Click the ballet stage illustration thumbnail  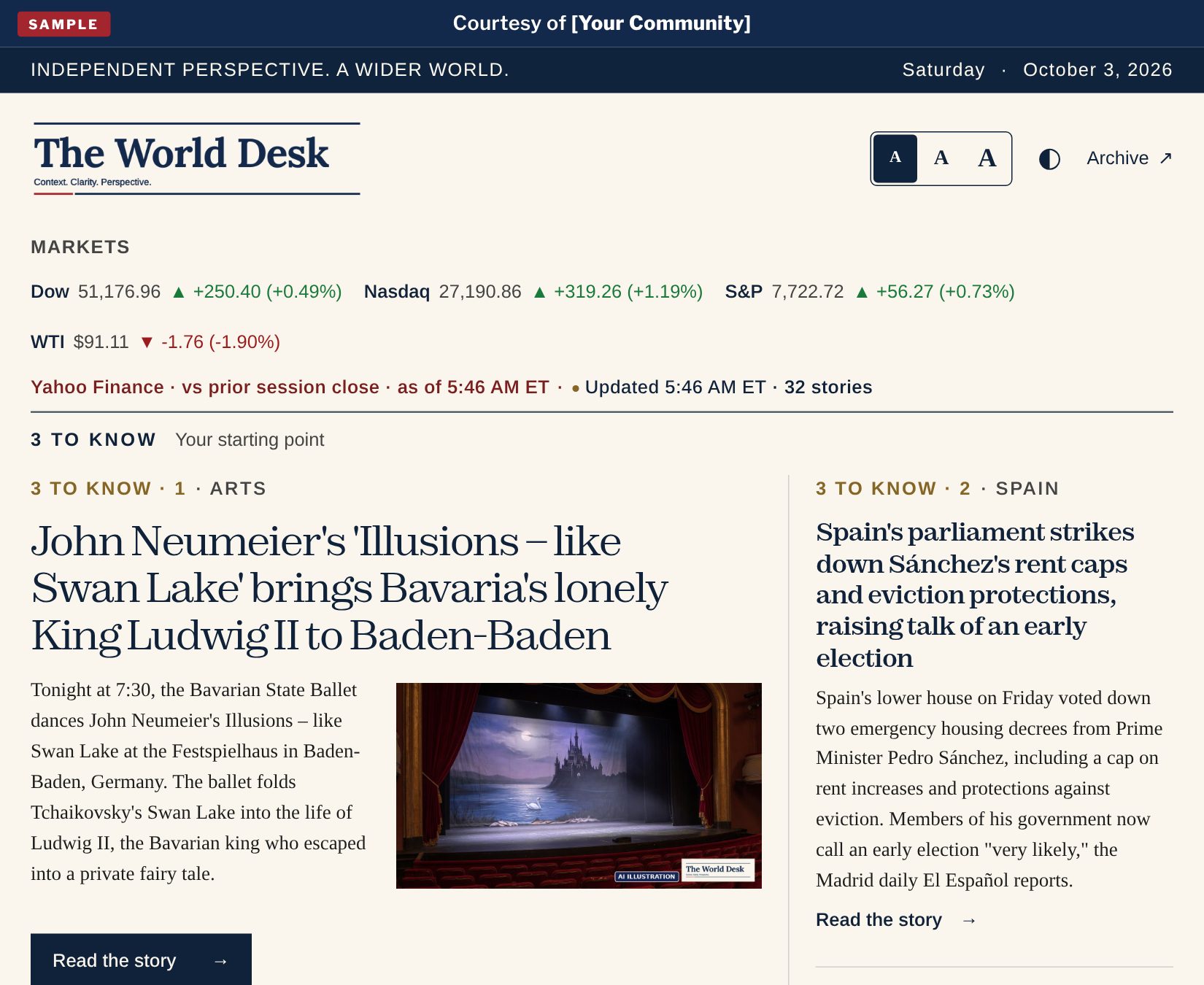pyautogui.click(x=579, y=786)
